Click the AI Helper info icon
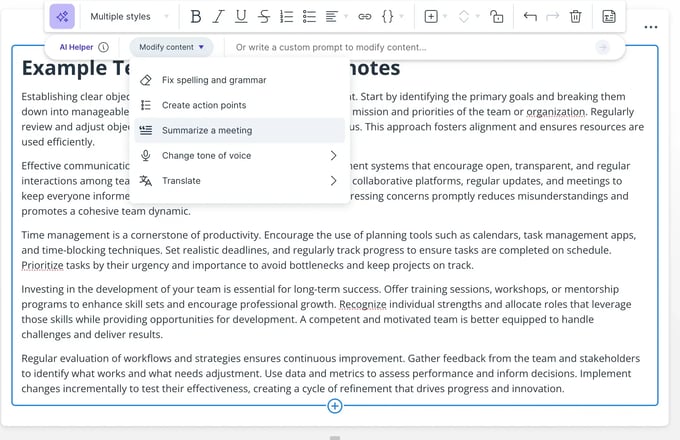Viewport: 680px width, 440px height. 103,47
